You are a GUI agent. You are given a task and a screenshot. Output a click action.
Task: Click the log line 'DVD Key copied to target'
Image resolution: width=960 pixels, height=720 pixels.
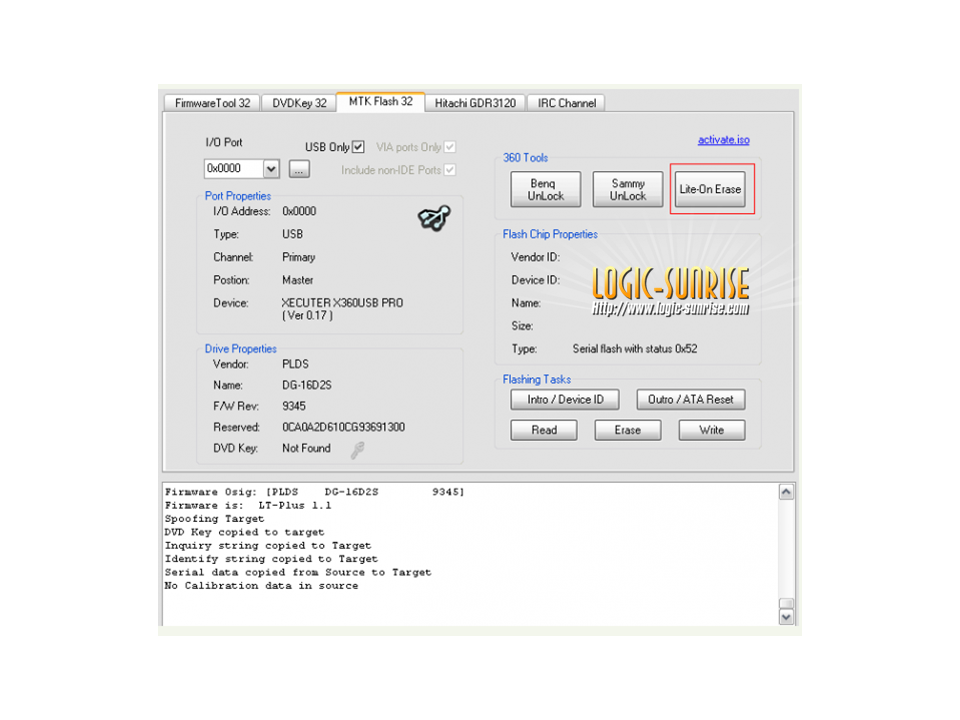pos(244,532)
